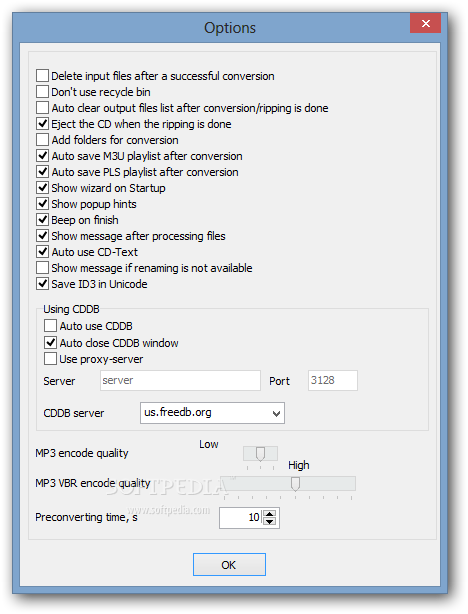
Task: Click the MP3 VBR encode quality slider handle
Action: pyautogui.click(x=295, y=484)
